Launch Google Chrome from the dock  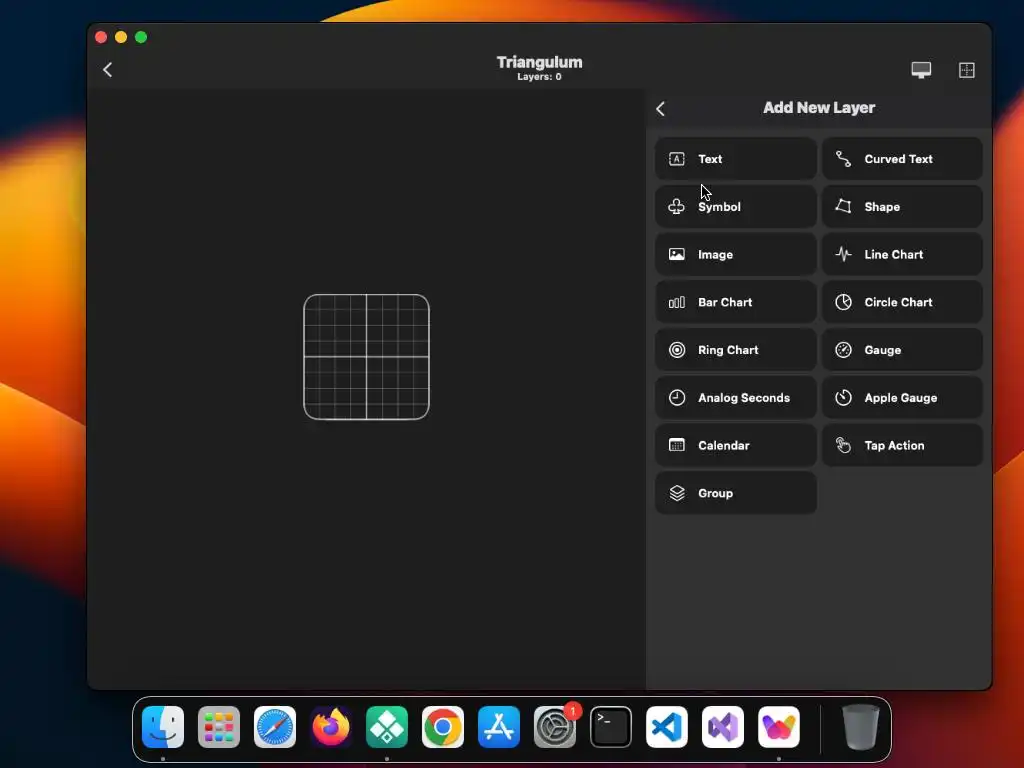(443, 726)
